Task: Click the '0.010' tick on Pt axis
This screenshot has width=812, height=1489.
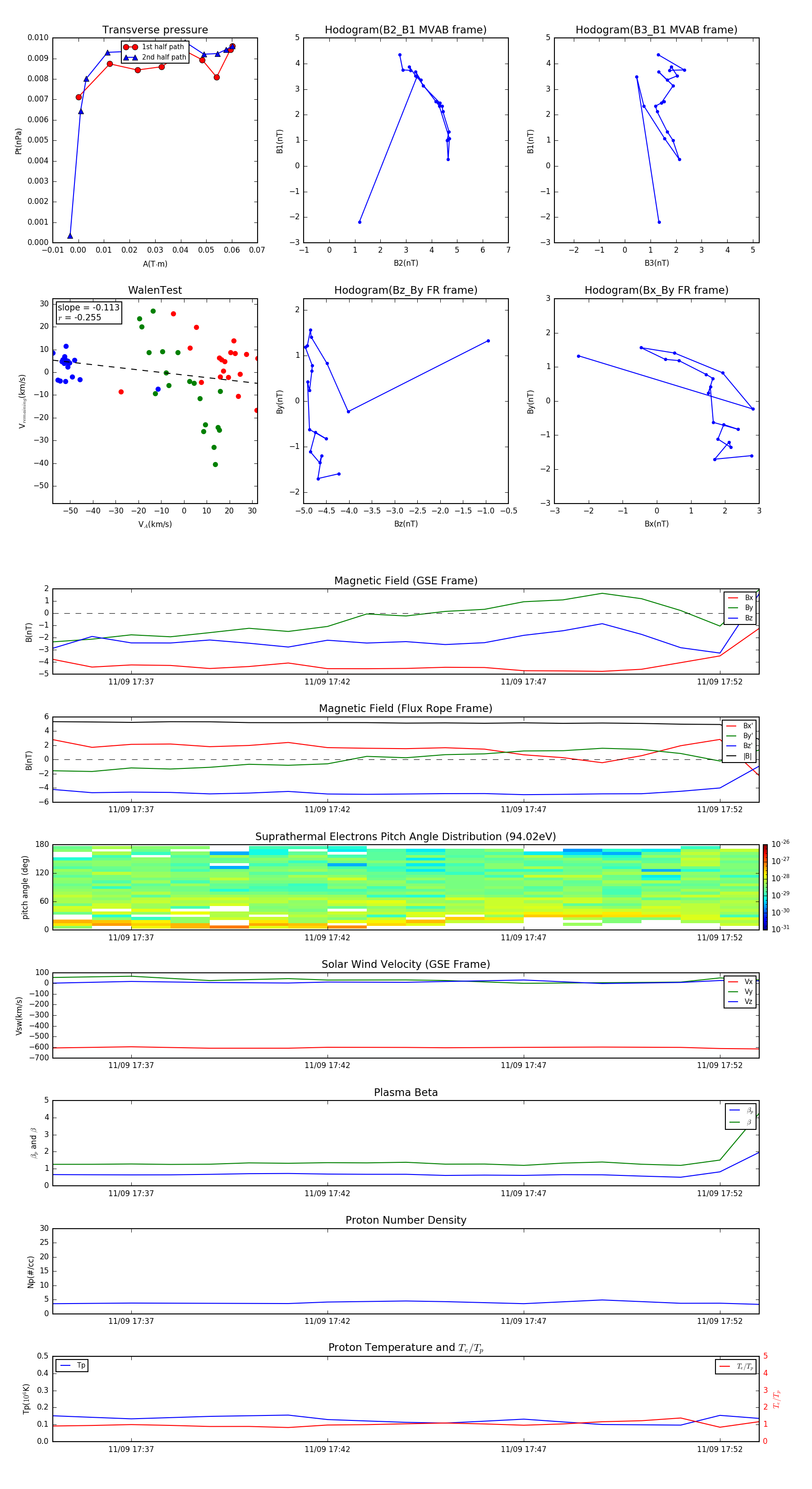Action: pos(38,37)
